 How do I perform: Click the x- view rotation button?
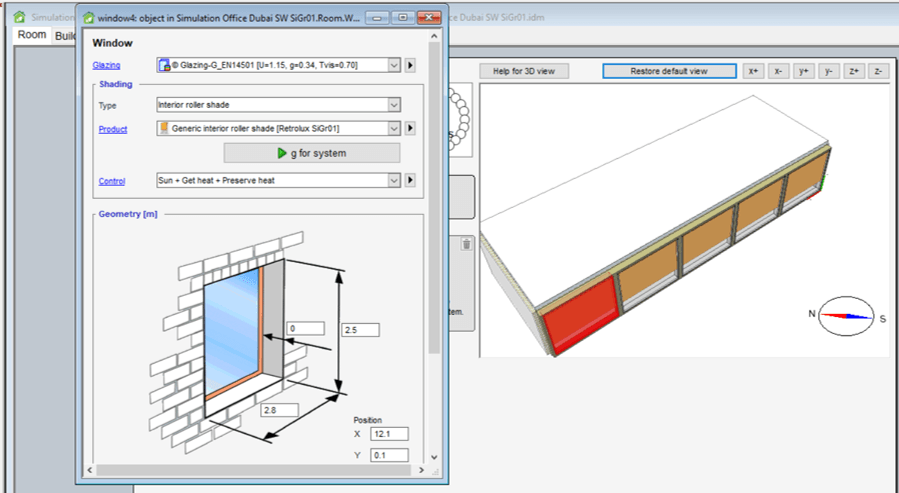(779, 71)
